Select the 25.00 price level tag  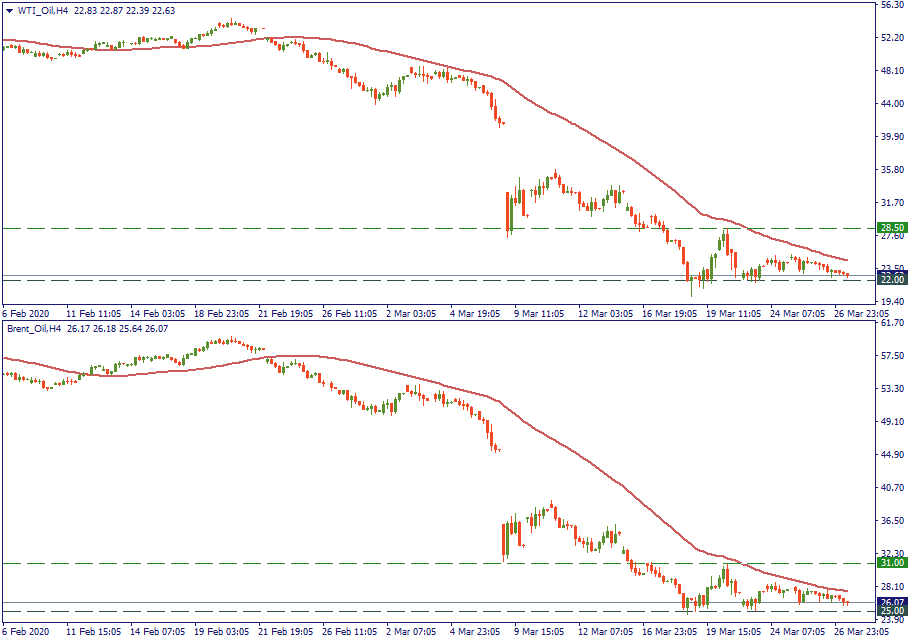891,611
